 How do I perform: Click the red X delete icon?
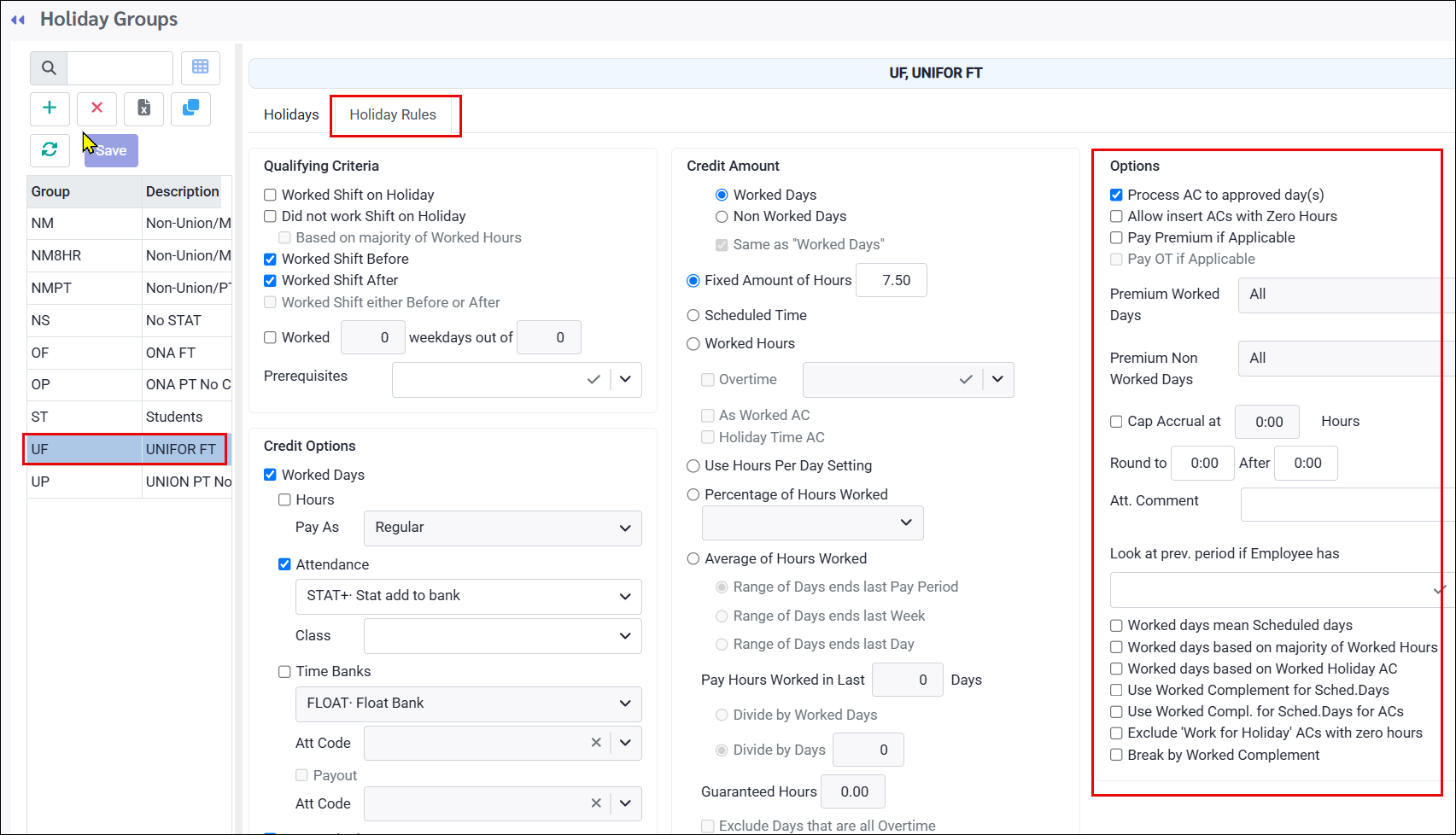96,108
